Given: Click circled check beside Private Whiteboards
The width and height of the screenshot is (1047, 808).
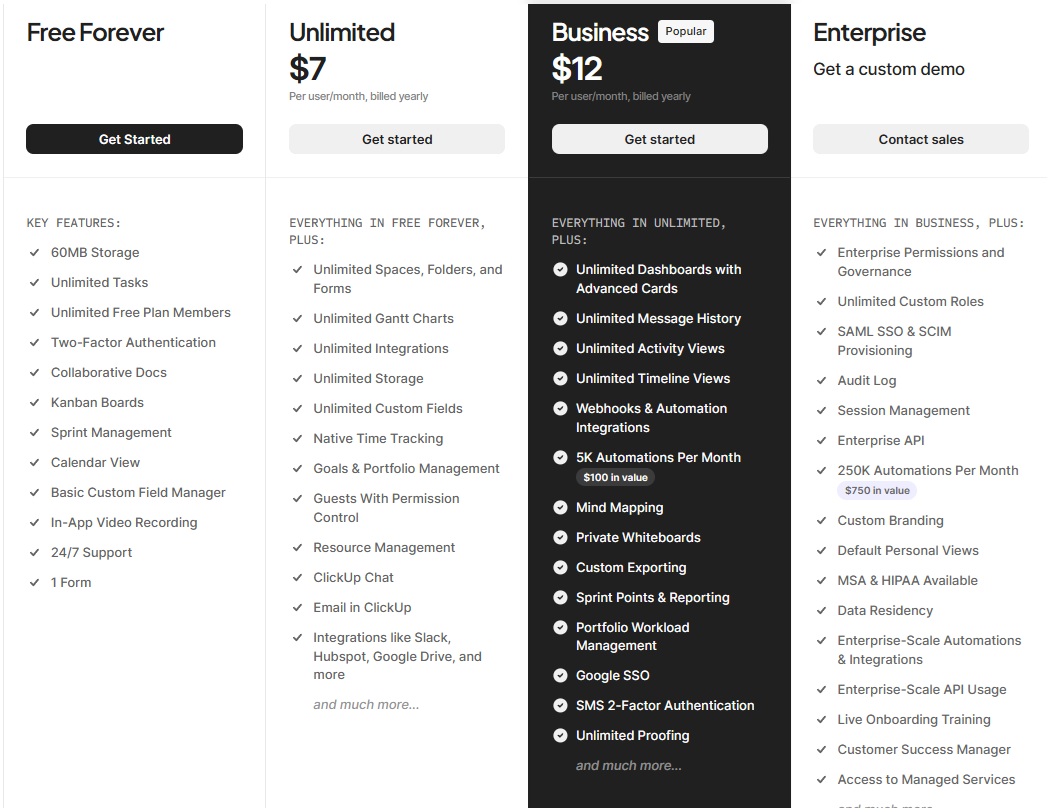Looking at the screenshot, I should 560,538.
